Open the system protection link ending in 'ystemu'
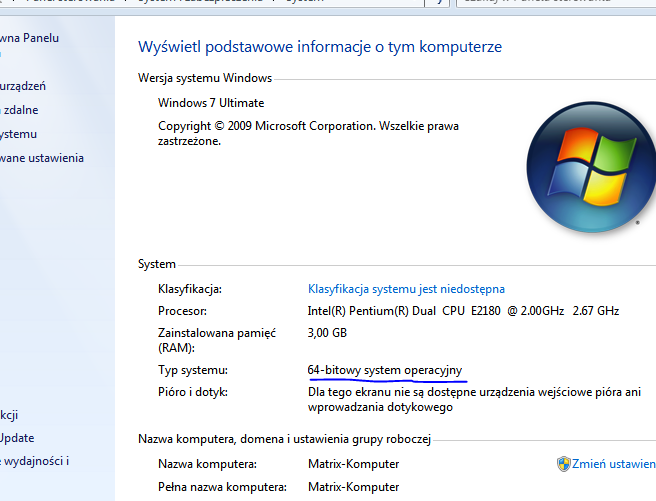656x501 pixels. point(18,134)
